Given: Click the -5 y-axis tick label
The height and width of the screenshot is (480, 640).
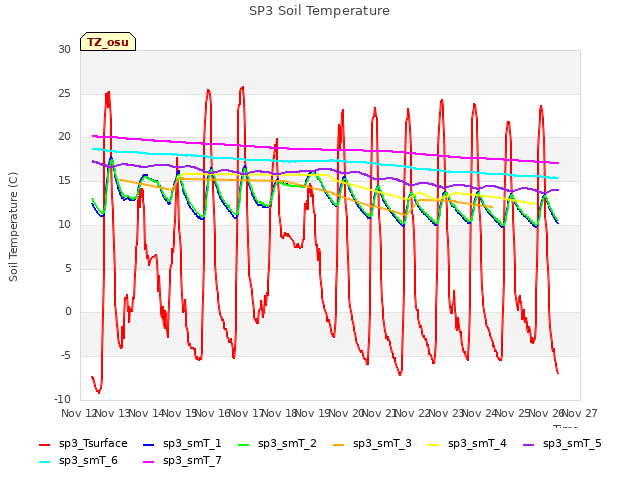Looking at the screenshot, I should 66,356.
